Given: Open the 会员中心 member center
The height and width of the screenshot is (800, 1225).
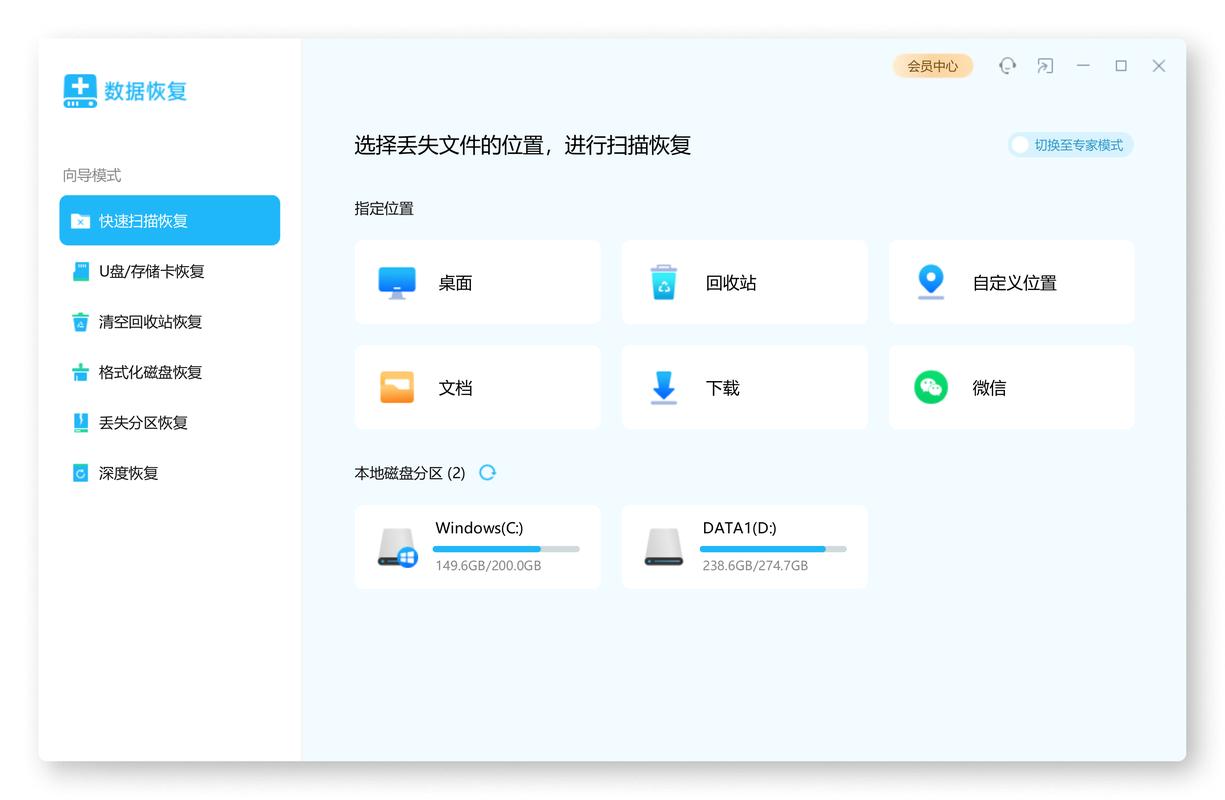Looking at the screenshot, I should pyautogui.click(x=932, y=65).
